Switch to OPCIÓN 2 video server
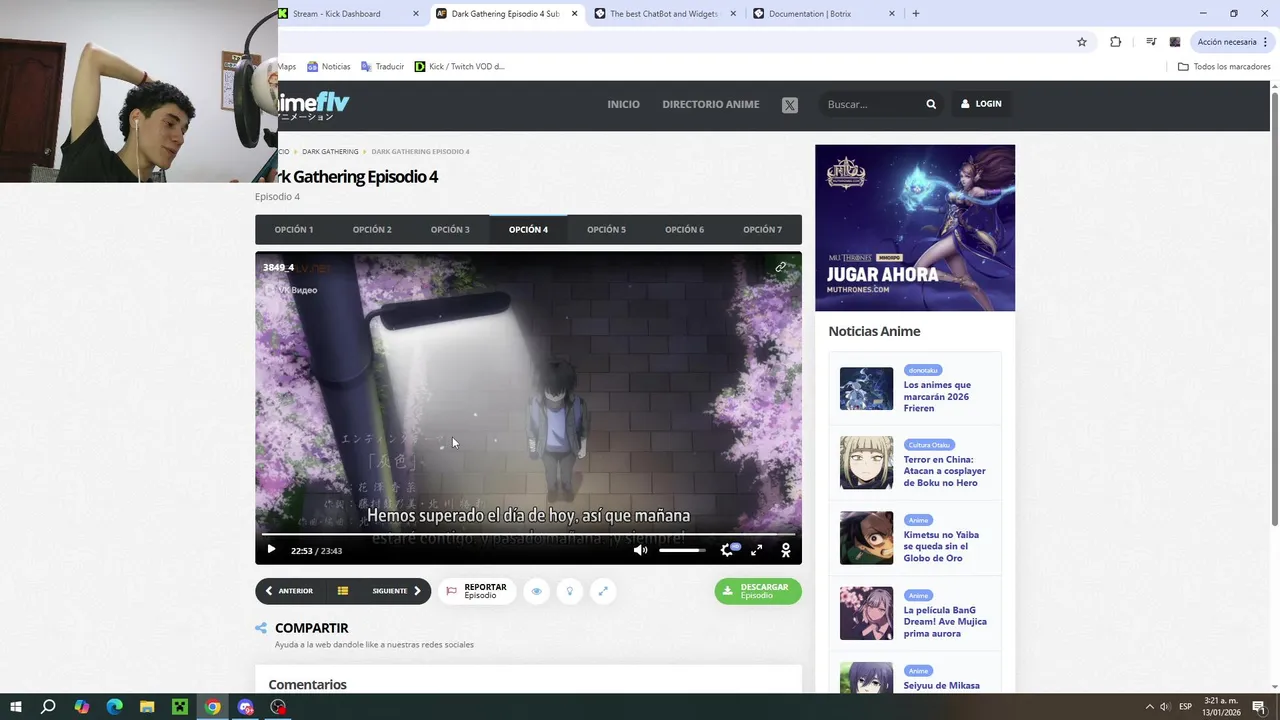 372,229
